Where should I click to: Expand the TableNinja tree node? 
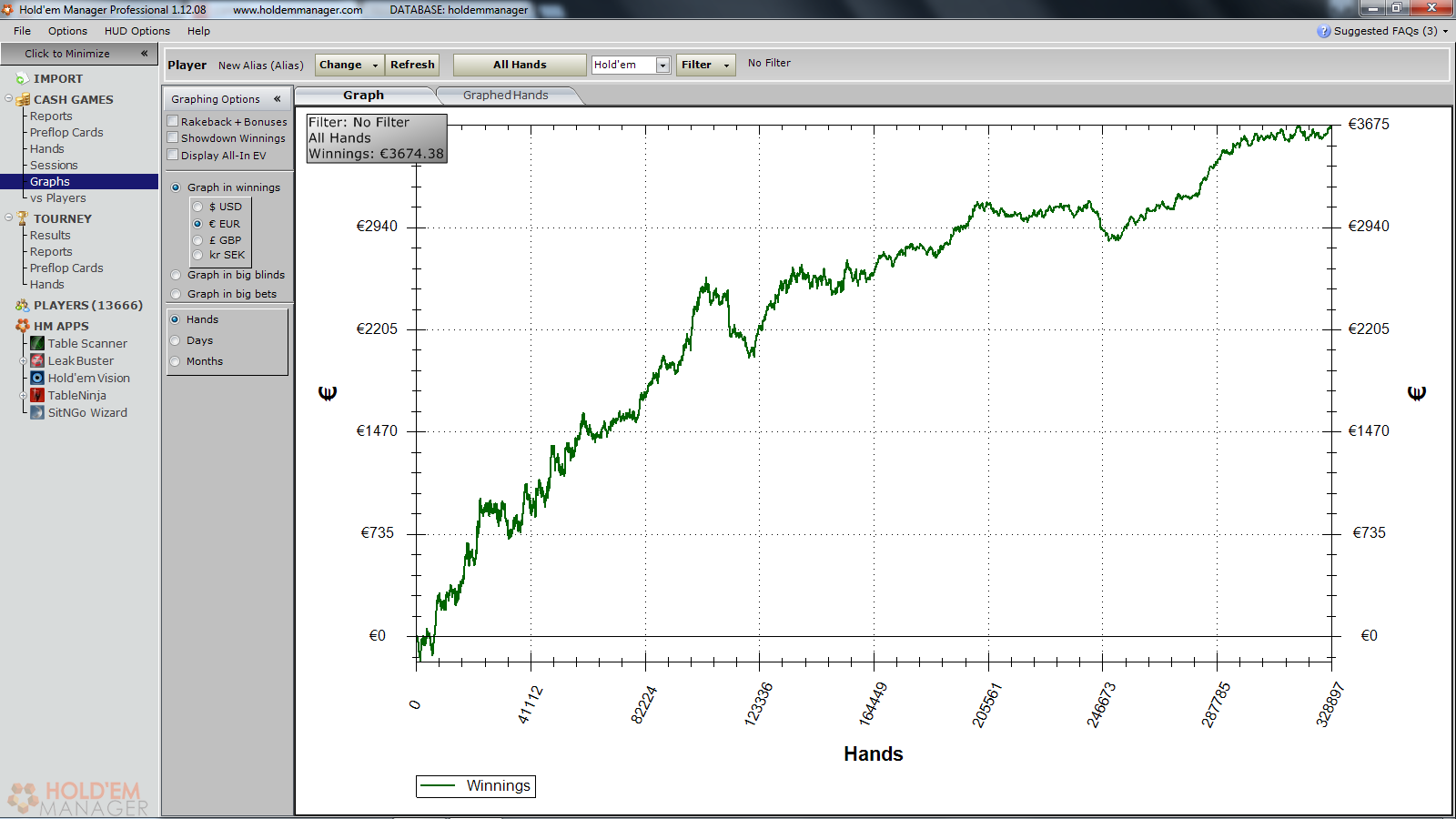[23, 395]
